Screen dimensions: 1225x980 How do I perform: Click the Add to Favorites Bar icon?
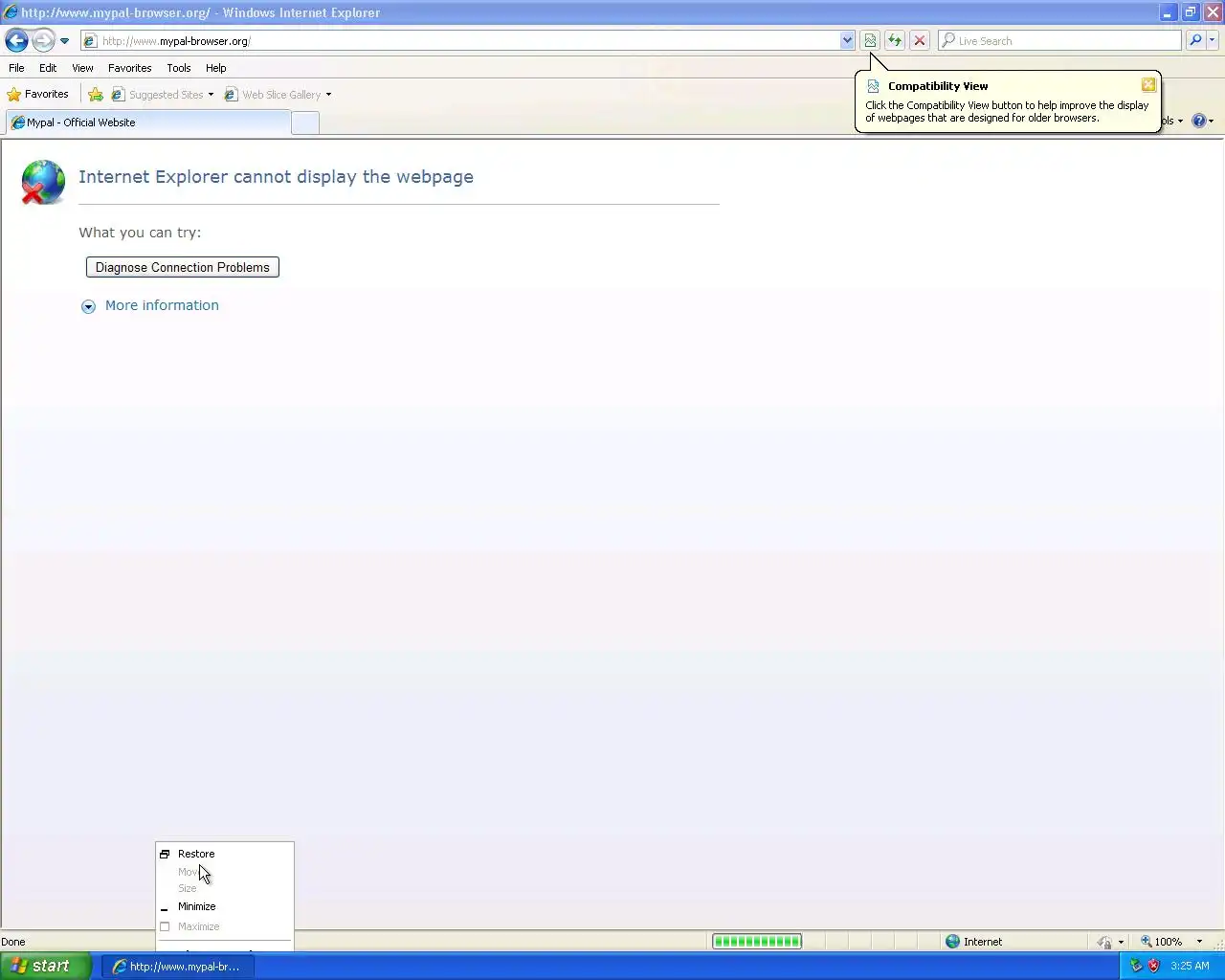(96, 95)
